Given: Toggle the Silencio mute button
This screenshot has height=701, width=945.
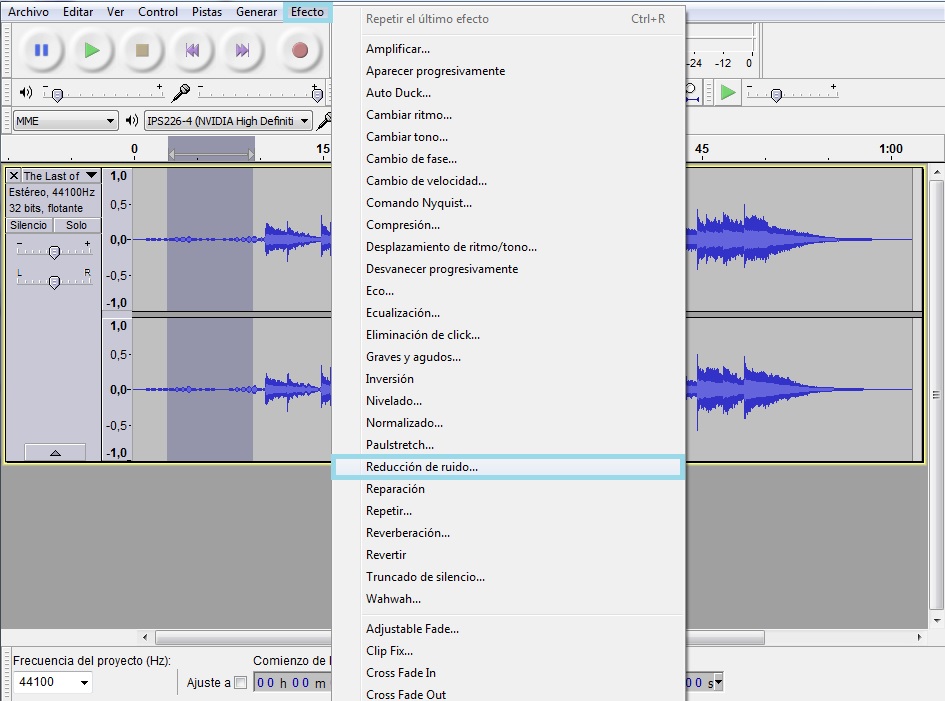Looking at the screenshot, I should click(28, 225).
